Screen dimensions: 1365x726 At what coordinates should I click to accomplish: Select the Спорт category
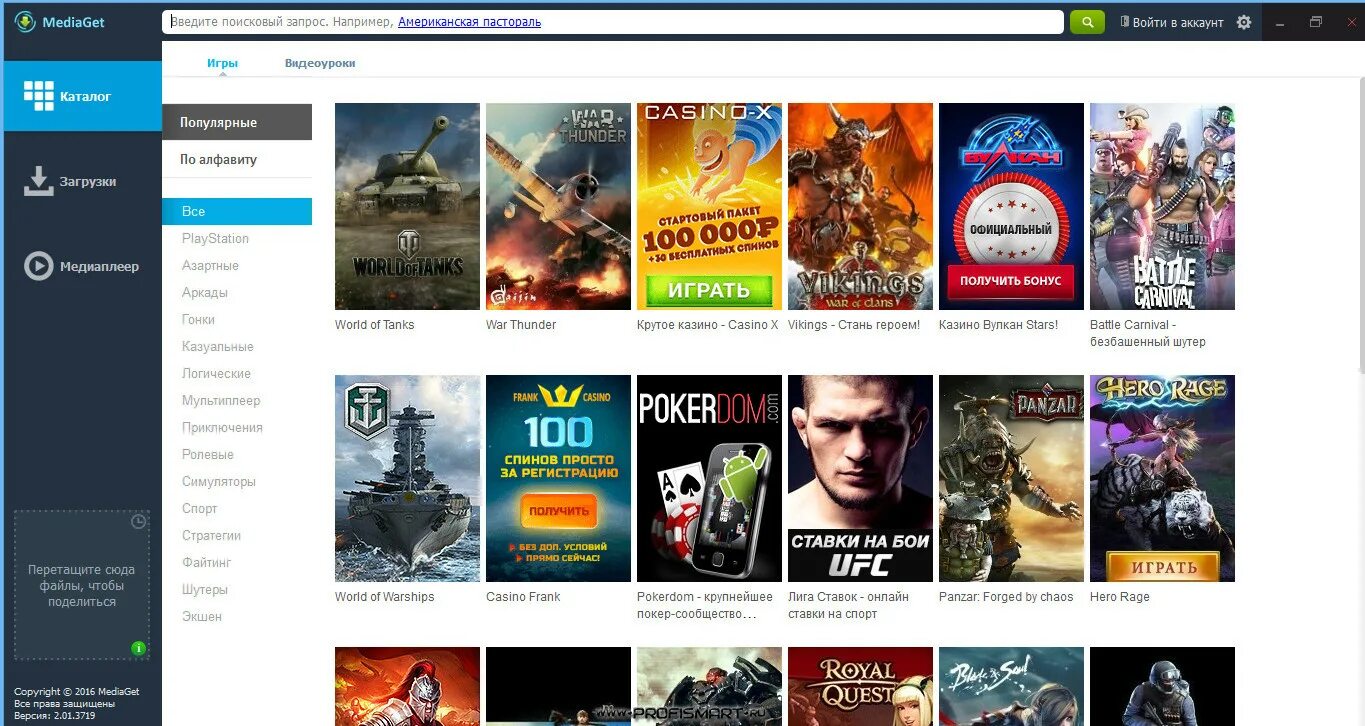click(x=200, y=508)
